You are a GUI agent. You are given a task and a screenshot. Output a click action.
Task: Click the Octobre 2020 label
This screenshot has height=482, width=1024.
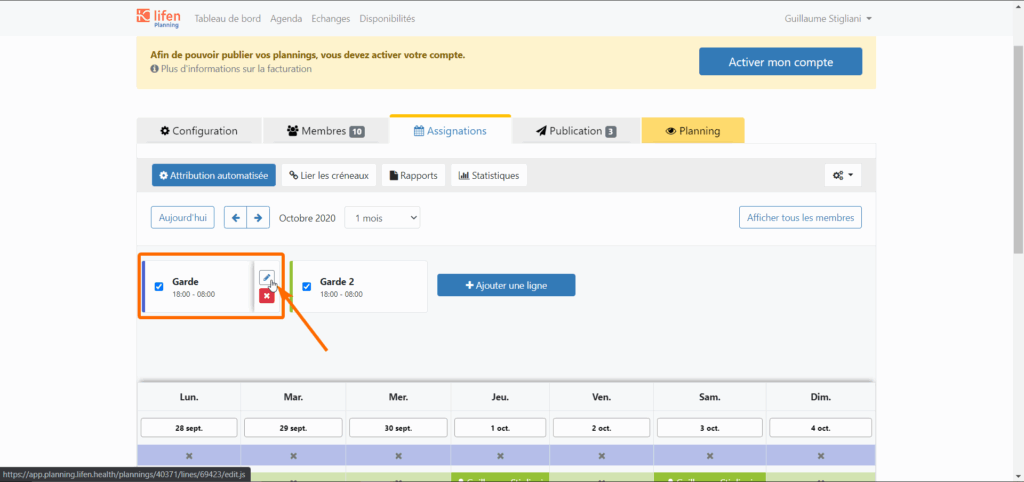pos(307,217)
